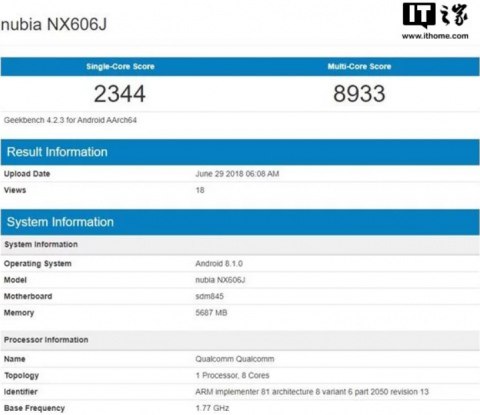Click the 'Operating System' row label

click(38, 264)
